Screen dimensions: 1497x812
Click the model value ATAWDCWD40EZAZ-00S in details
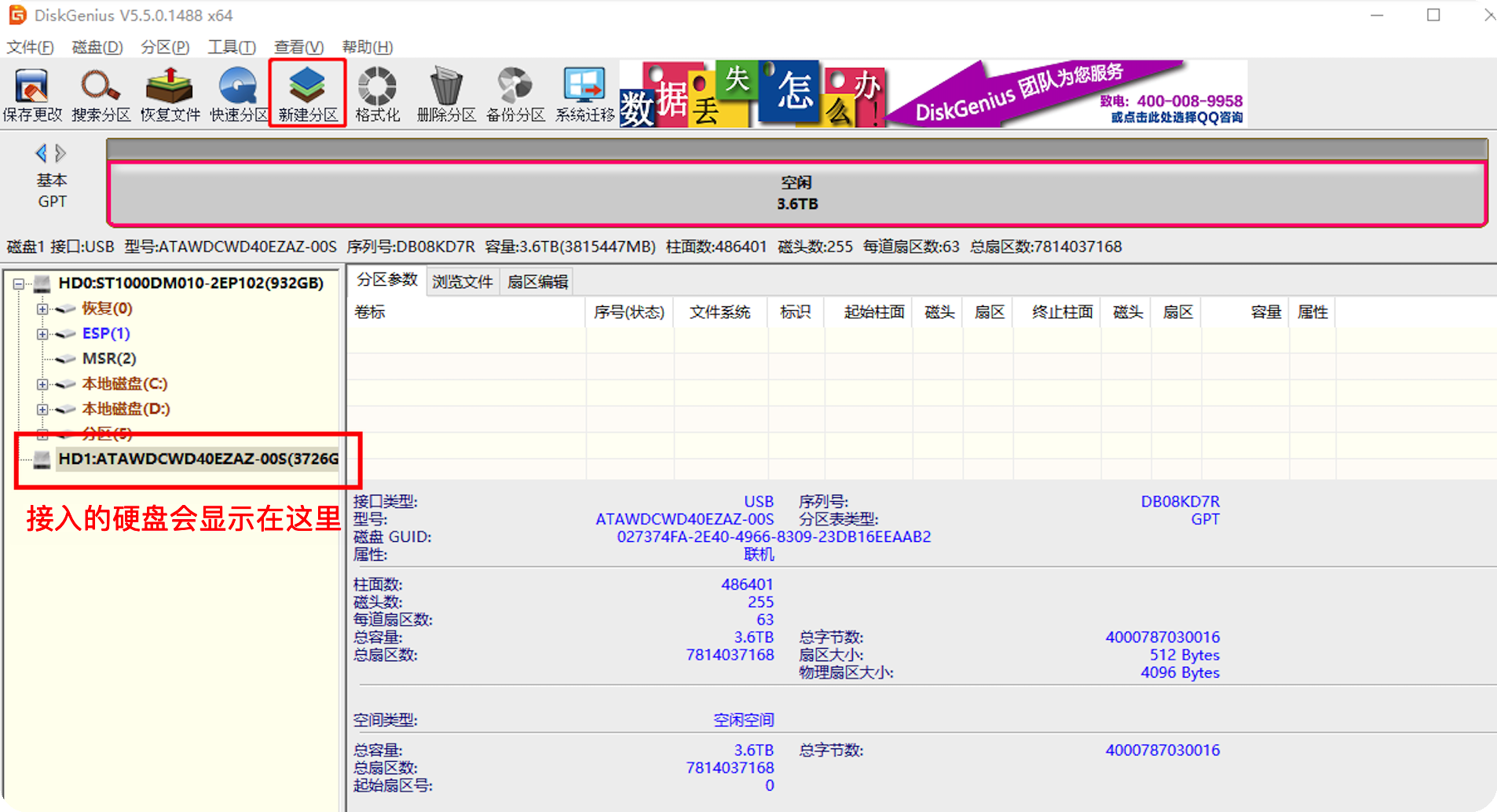pyautogui.click(x=685, y=520)
